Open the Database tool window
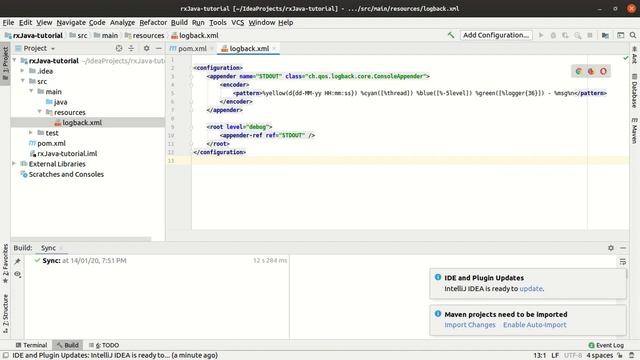 pyautogui.click(x=634, y=91)
